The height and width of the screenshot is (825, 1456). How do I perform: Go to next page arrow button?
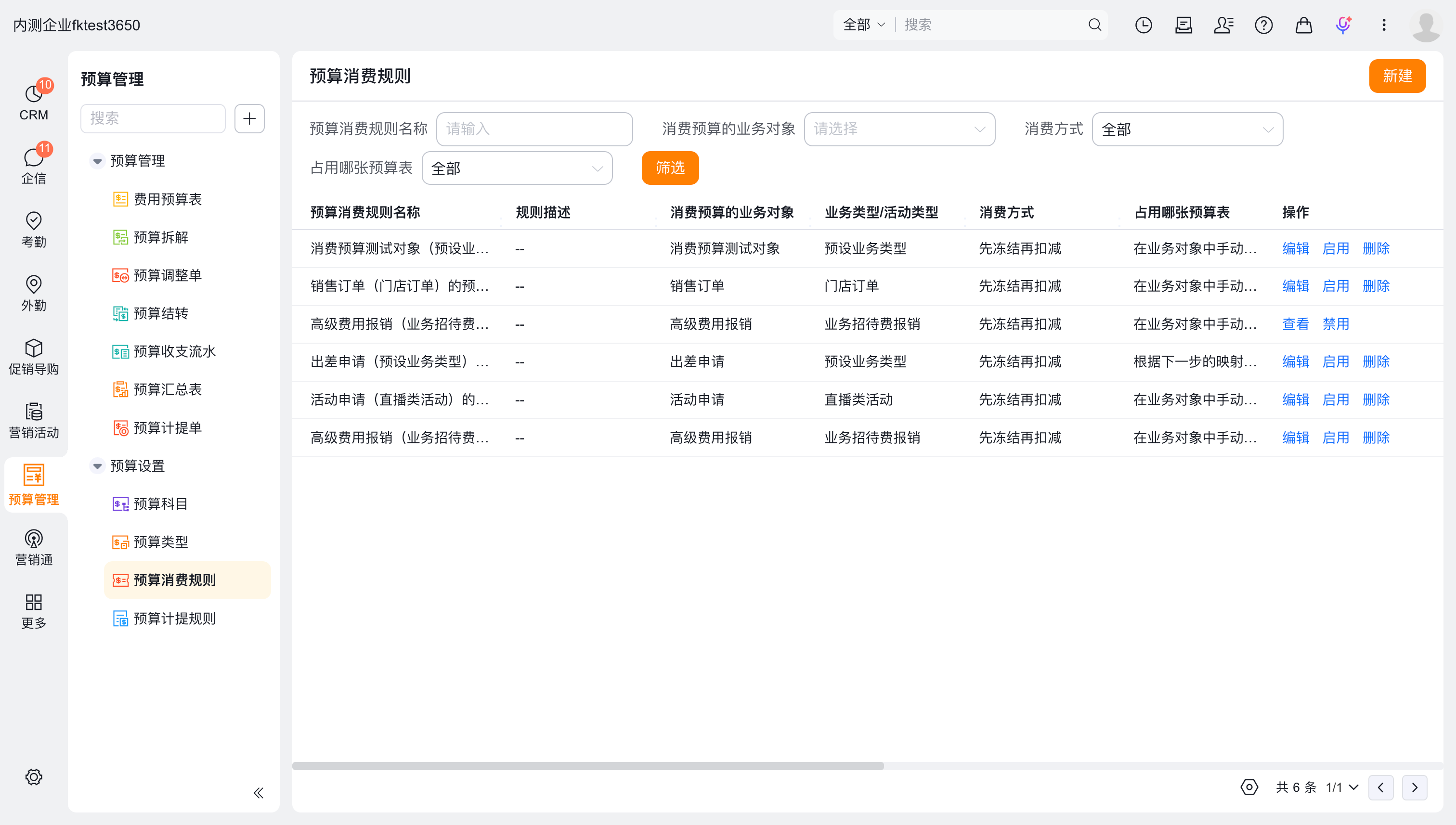tap(1415, 787)
